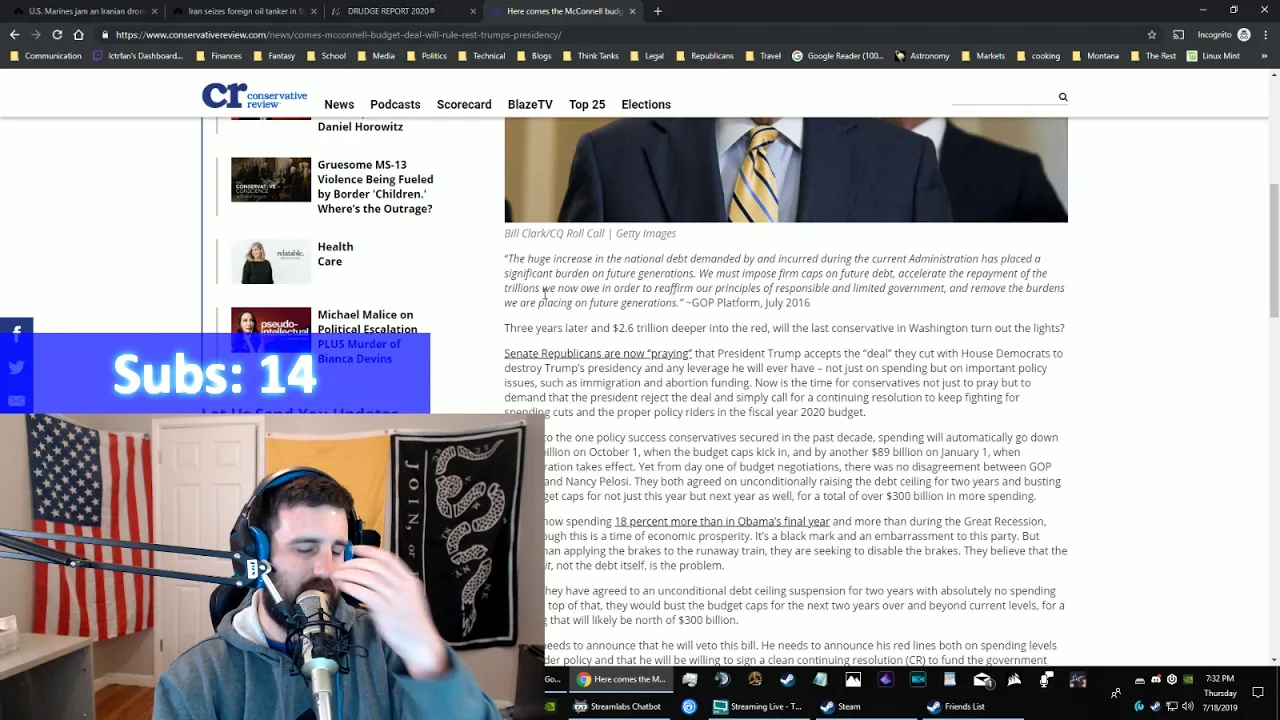Open the Corsair sails icon in taskbar
The image size is (1280, 720).
[1014, 680]
